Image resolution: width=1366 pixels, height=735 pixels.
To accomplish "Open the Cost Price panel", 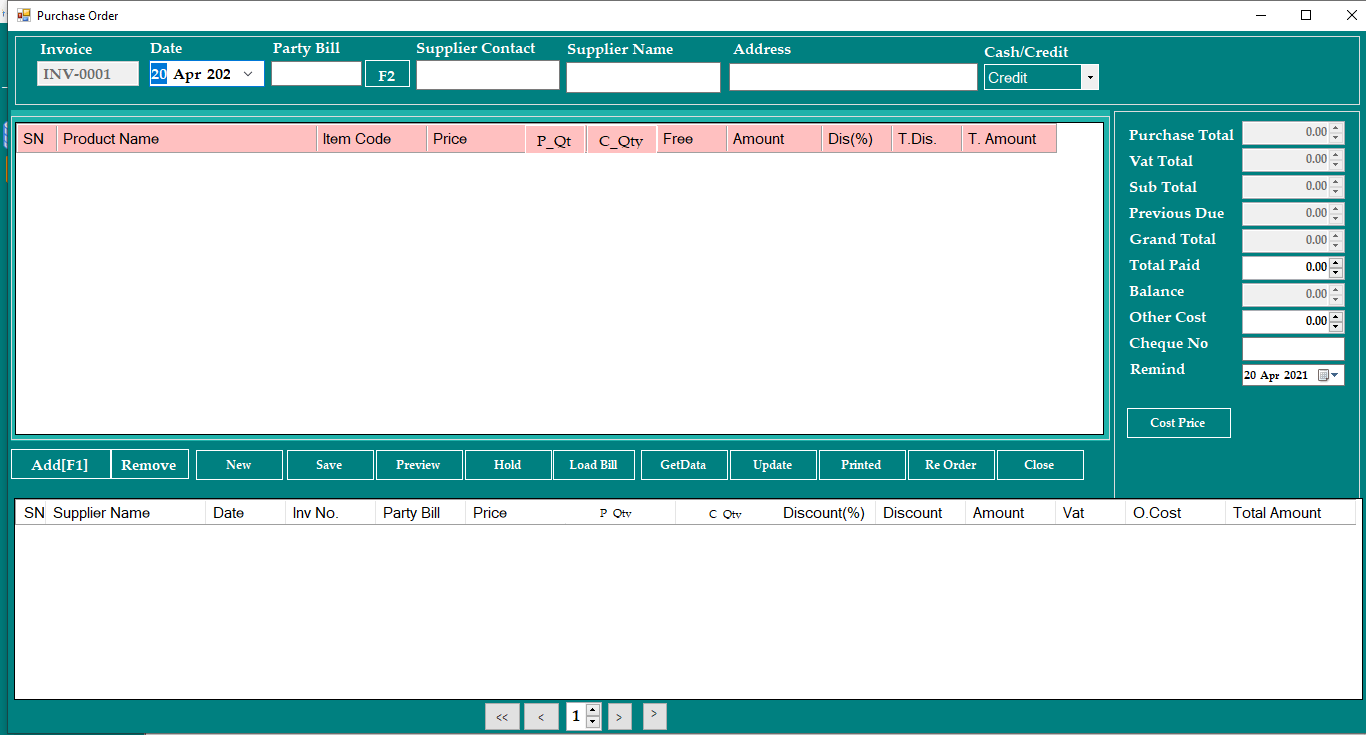I will [x=1178, y=422].
